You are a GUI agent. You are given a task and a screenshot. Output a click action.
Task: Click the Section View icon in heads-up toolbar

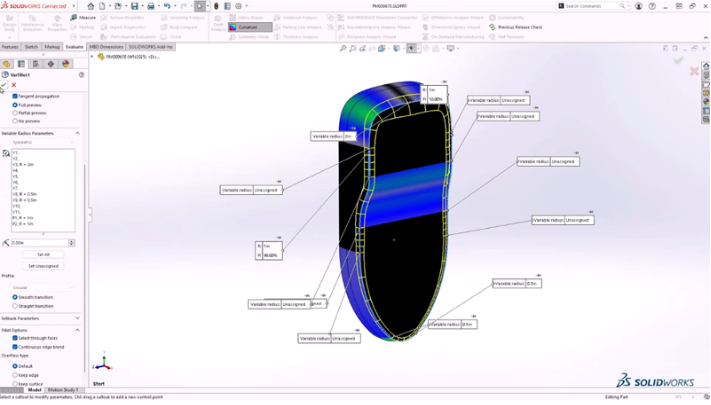pos(372,49)
